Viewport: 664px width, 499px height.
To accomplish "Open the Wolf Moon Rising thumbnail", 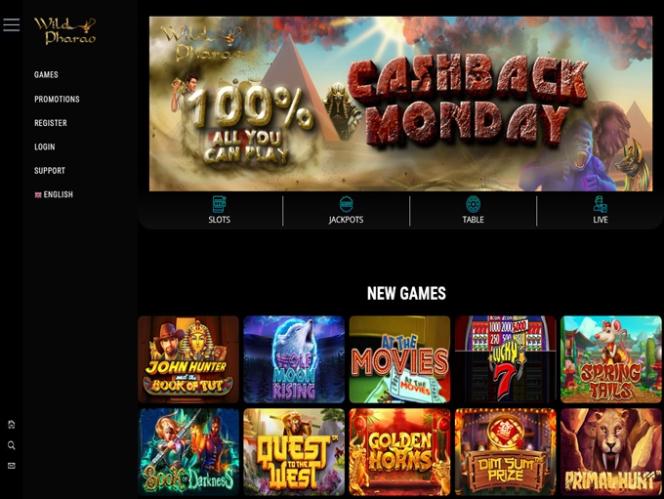I will pyautogui.click(x=294, y=359).
